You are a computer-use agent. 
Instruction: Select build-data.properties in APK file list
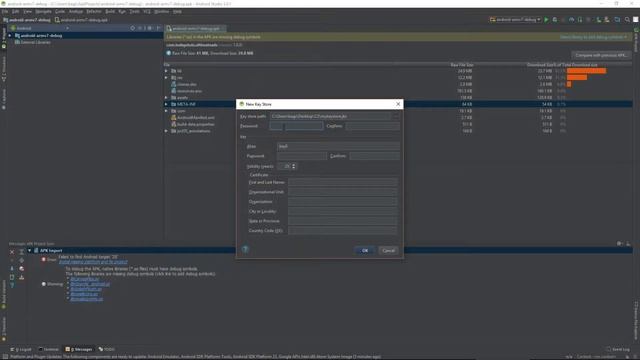click(196, 124)
